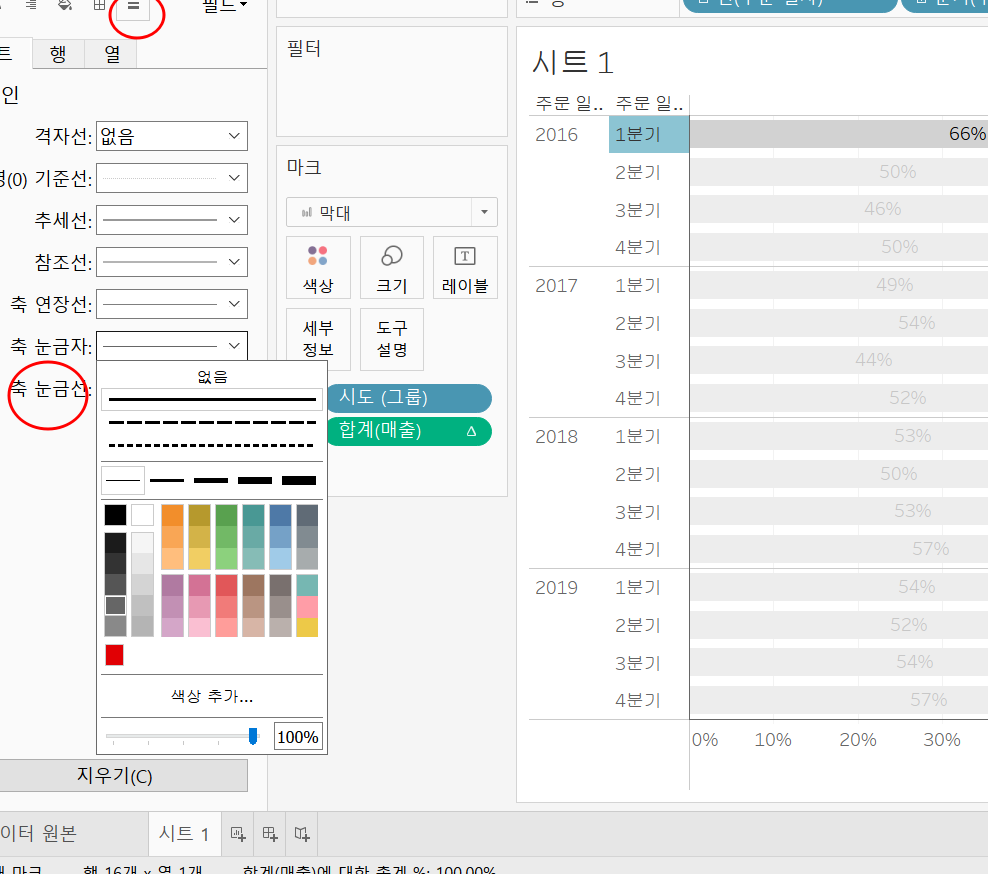
Task: Open the Lines format icon
Action: (x=133, y=6)
